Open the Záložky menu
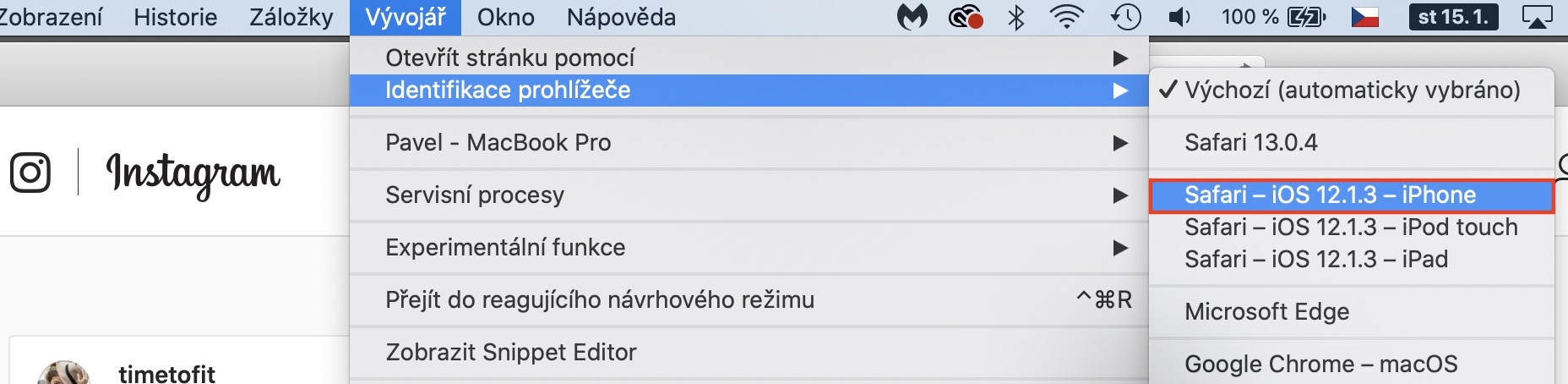This screenshot has width=1568, height=384. coord(291,17)
